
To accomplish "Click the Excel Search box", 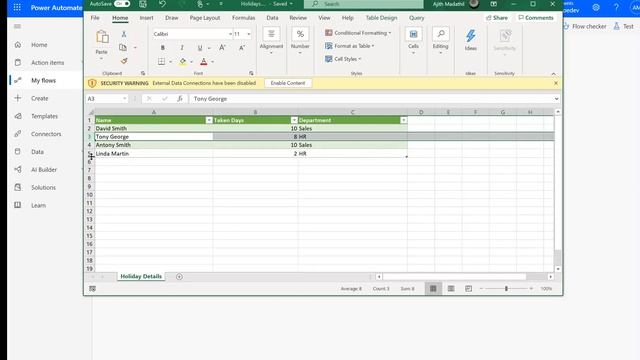I will click(364, 4).
